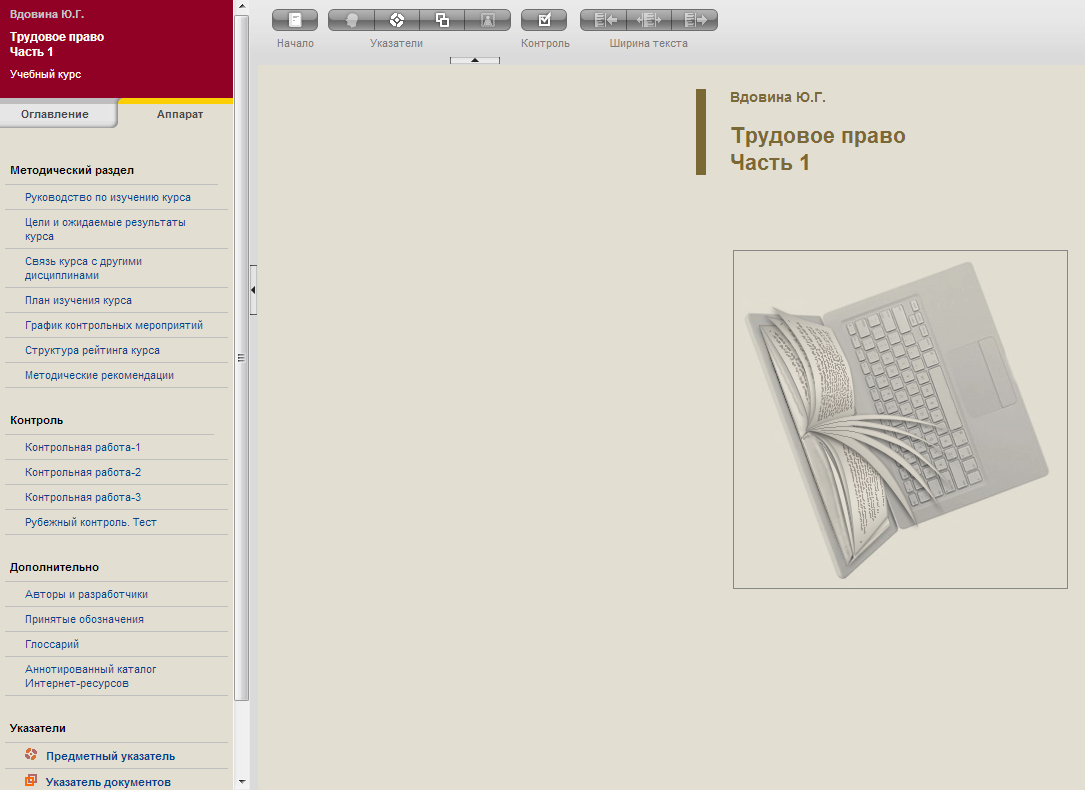1085x790 pixels.
Task: Click the Предметный указатель orange icon
Action: (31, 755)
